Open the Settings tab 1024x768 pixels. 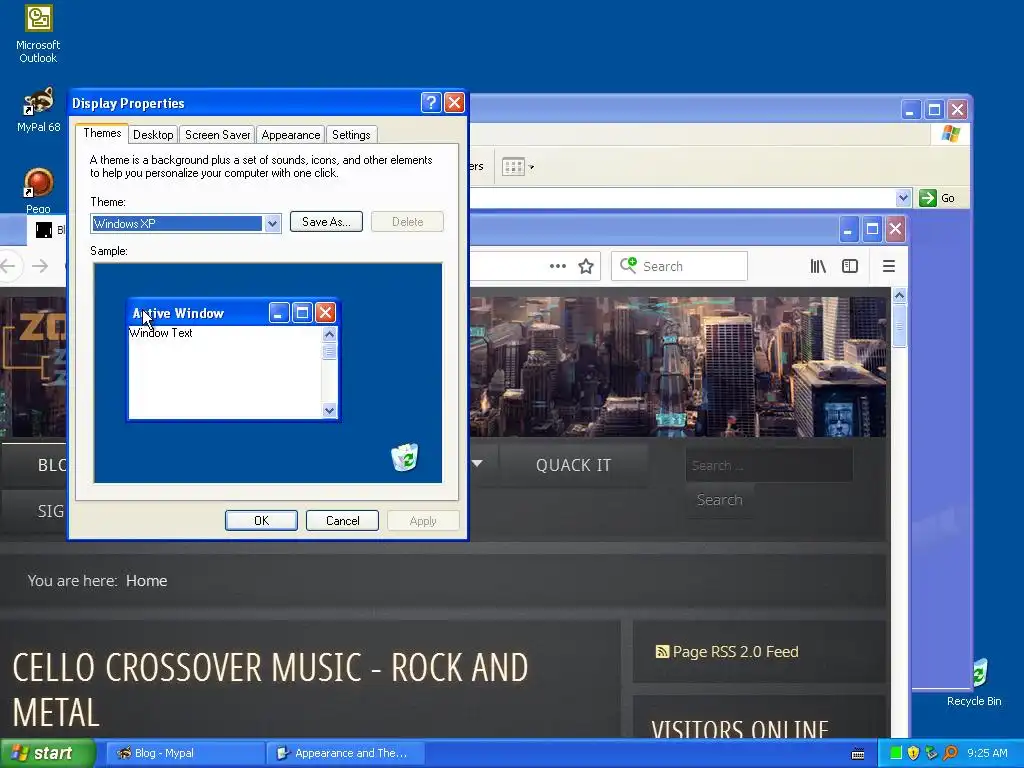tap(351, 135)
